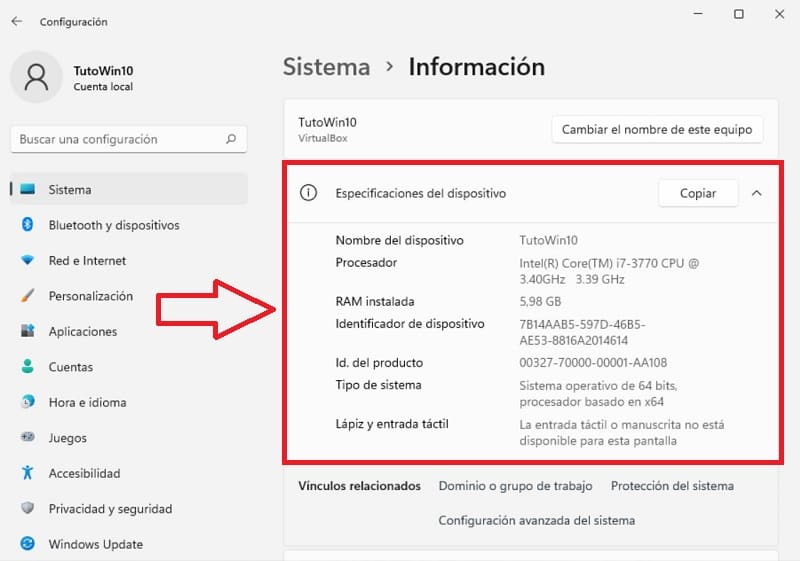Screen dimensions: 800x561
Task: Click the Cuenta local text
Action: click(x=103, y=87)
